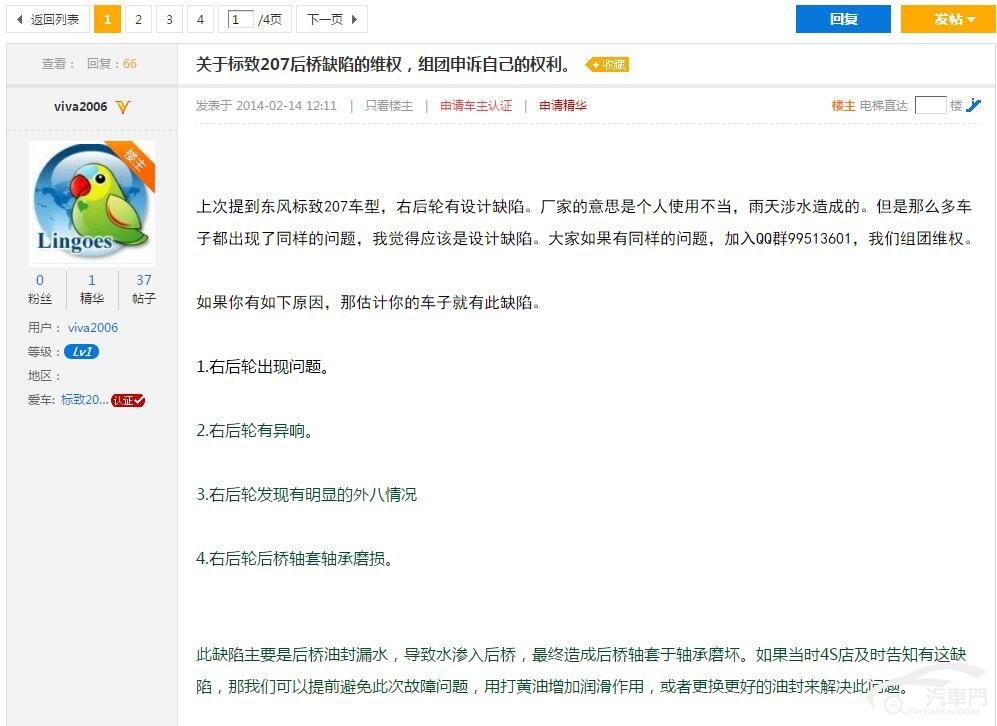Click the elevator jump arrow icon
Image resolution: width=997 pixels, height=726 pixels.
973,106
